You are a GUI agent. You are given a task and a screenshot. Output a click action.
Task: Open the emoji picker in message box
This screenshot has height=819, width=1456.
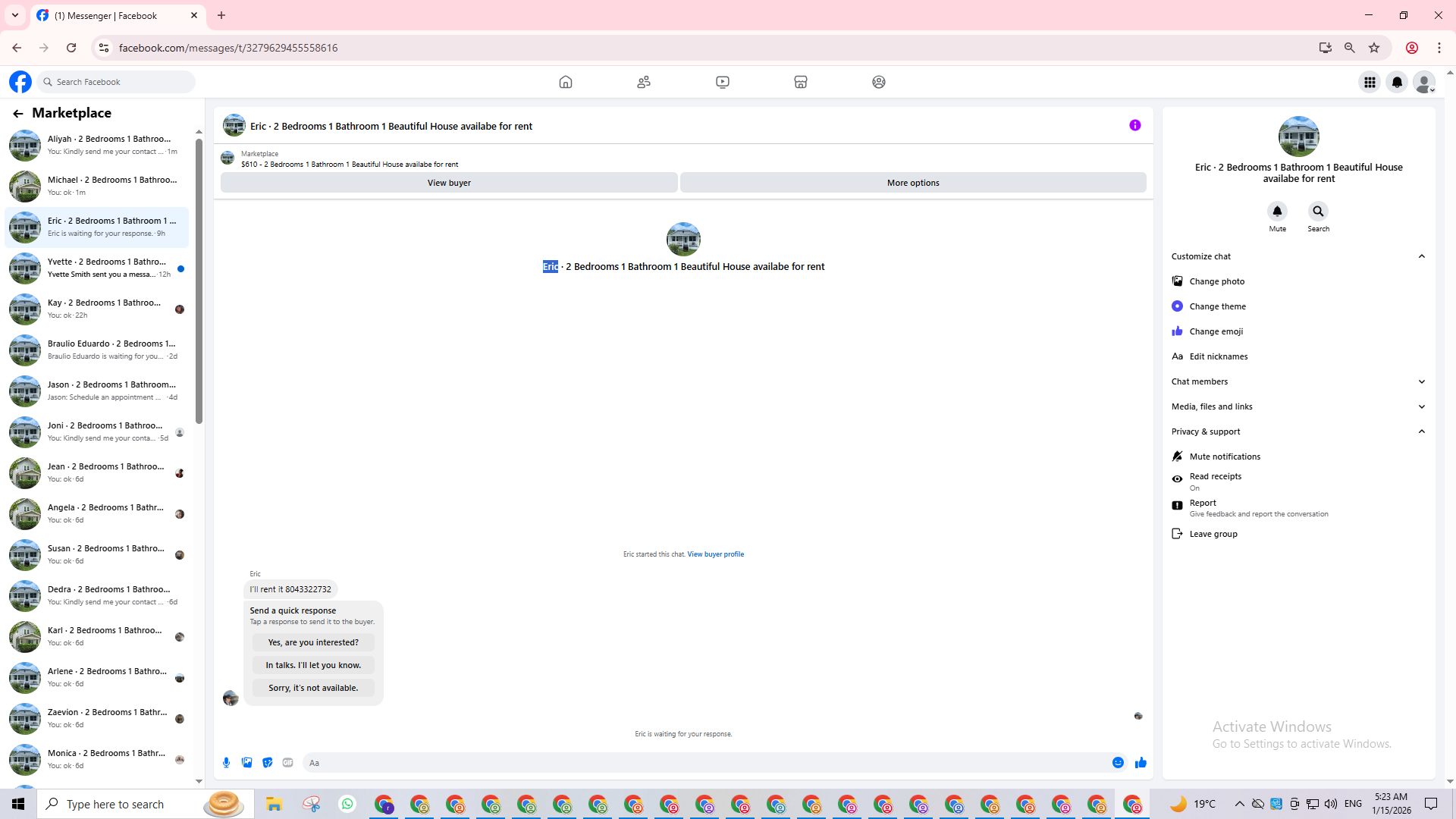point(1118,763)
